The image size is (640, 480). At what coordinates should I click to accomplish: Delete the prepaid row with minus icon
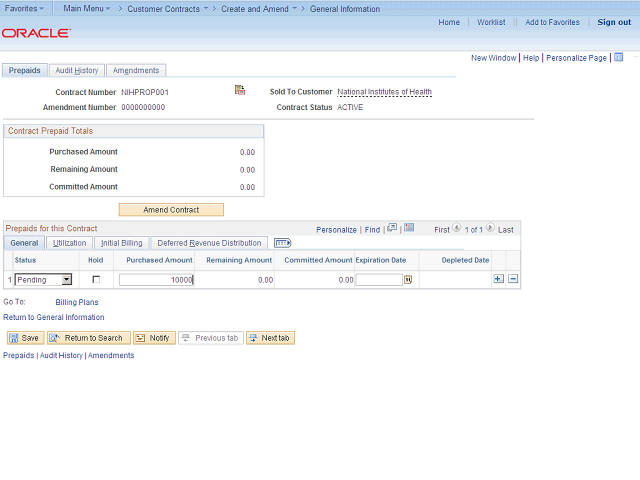pos(513,279)
